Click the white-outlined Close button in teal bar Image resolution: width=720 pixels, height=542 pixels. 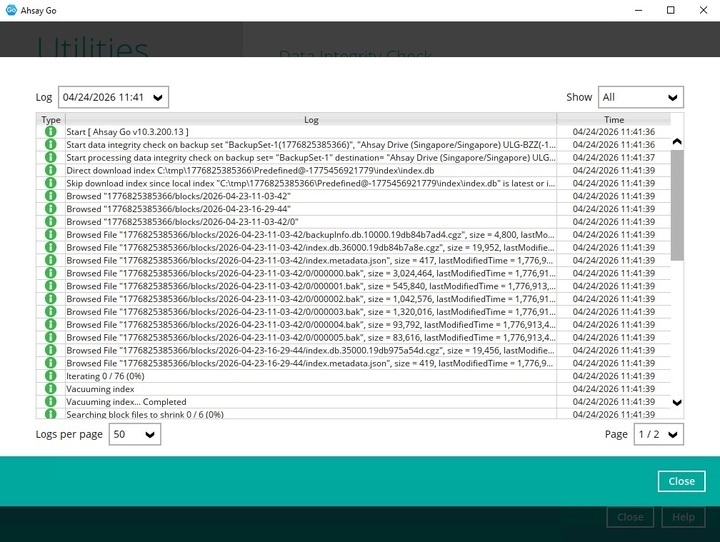point(681,481)
